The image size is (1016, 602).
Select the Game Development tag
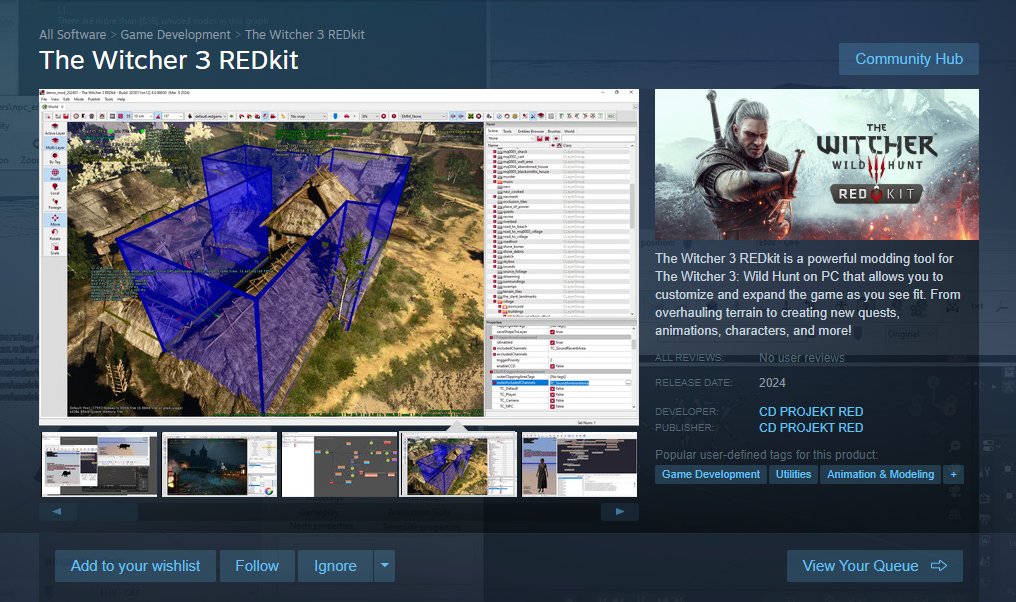(x=711, y=474)
